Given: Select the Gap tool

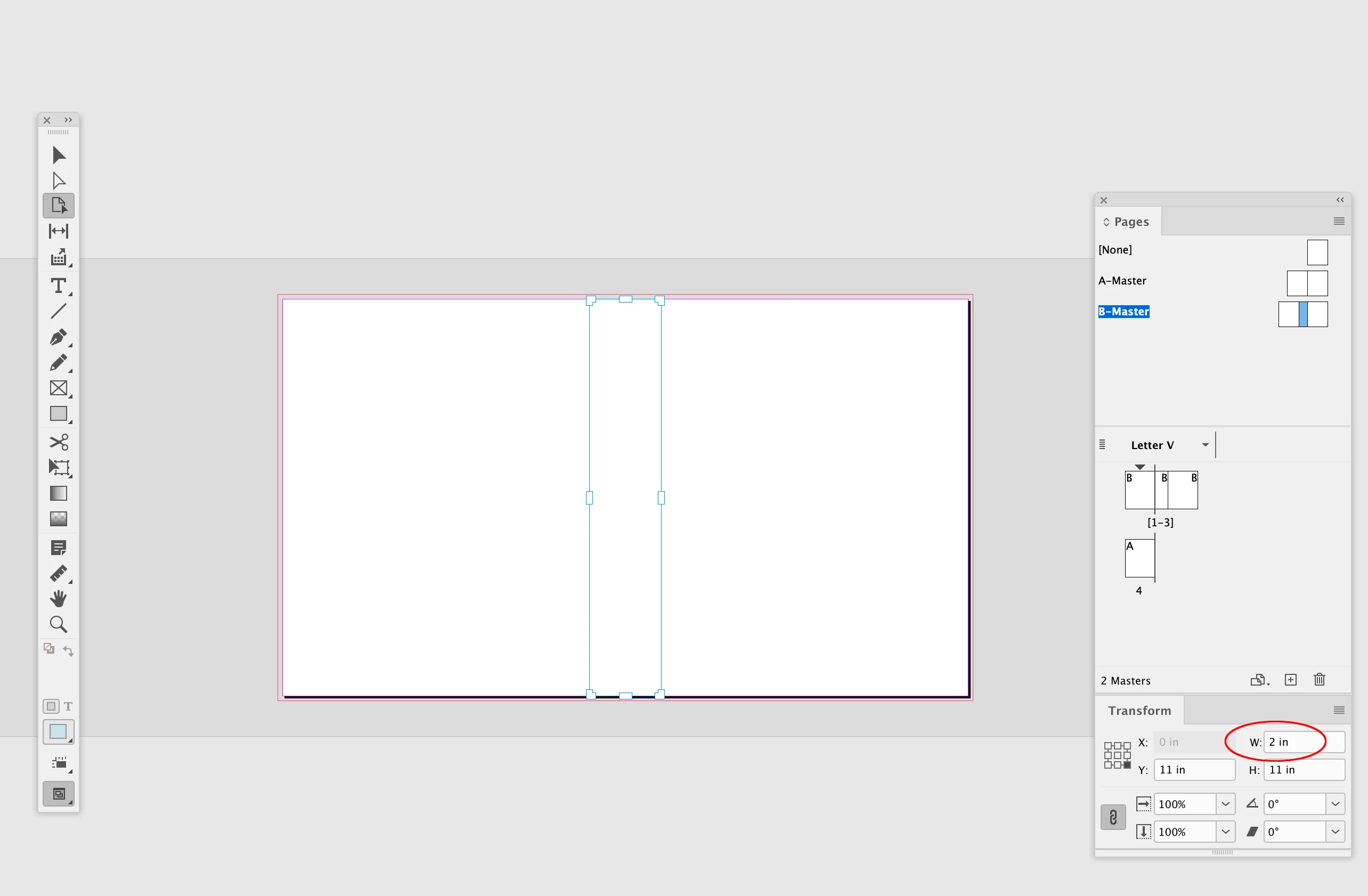Looking at the screenshot, I should (58, 231).
